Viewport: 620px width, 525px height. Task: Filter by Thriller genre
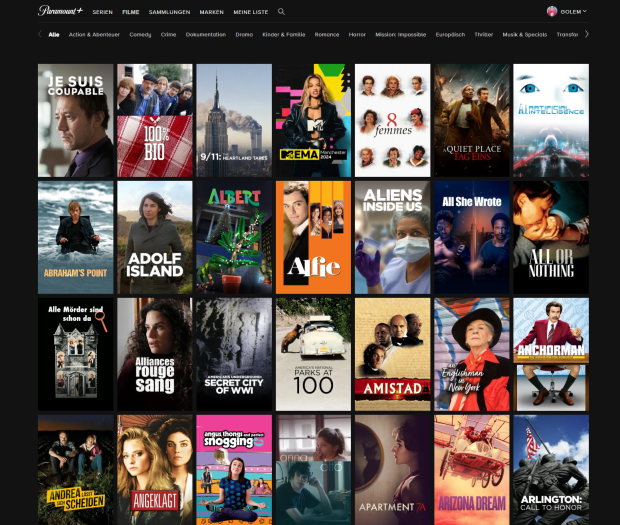pos(484,35)
